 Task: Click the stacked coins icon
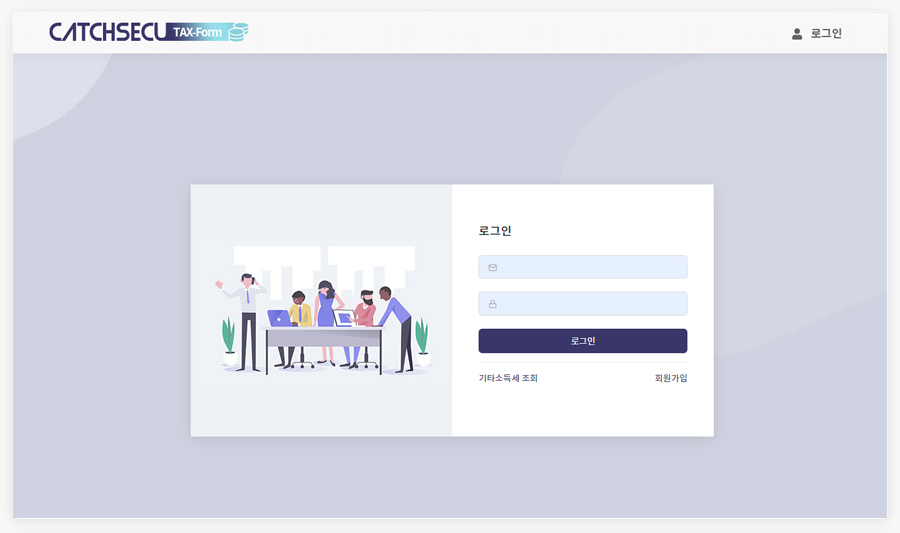[x=238, y=32]
